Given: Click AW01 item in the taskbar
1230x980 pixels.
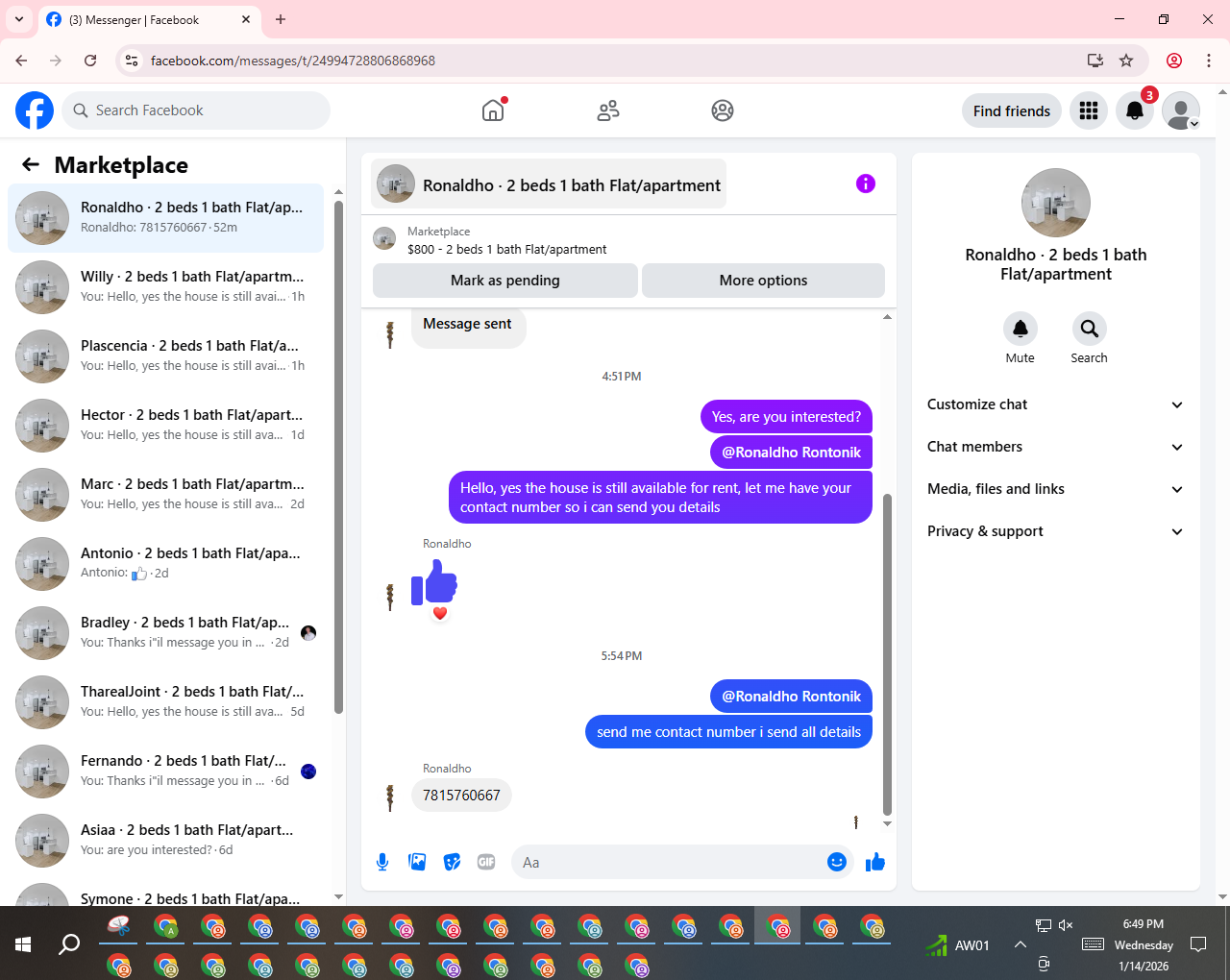Looking at the screenshot, I should pyautogui.click(x=957, y=945).
